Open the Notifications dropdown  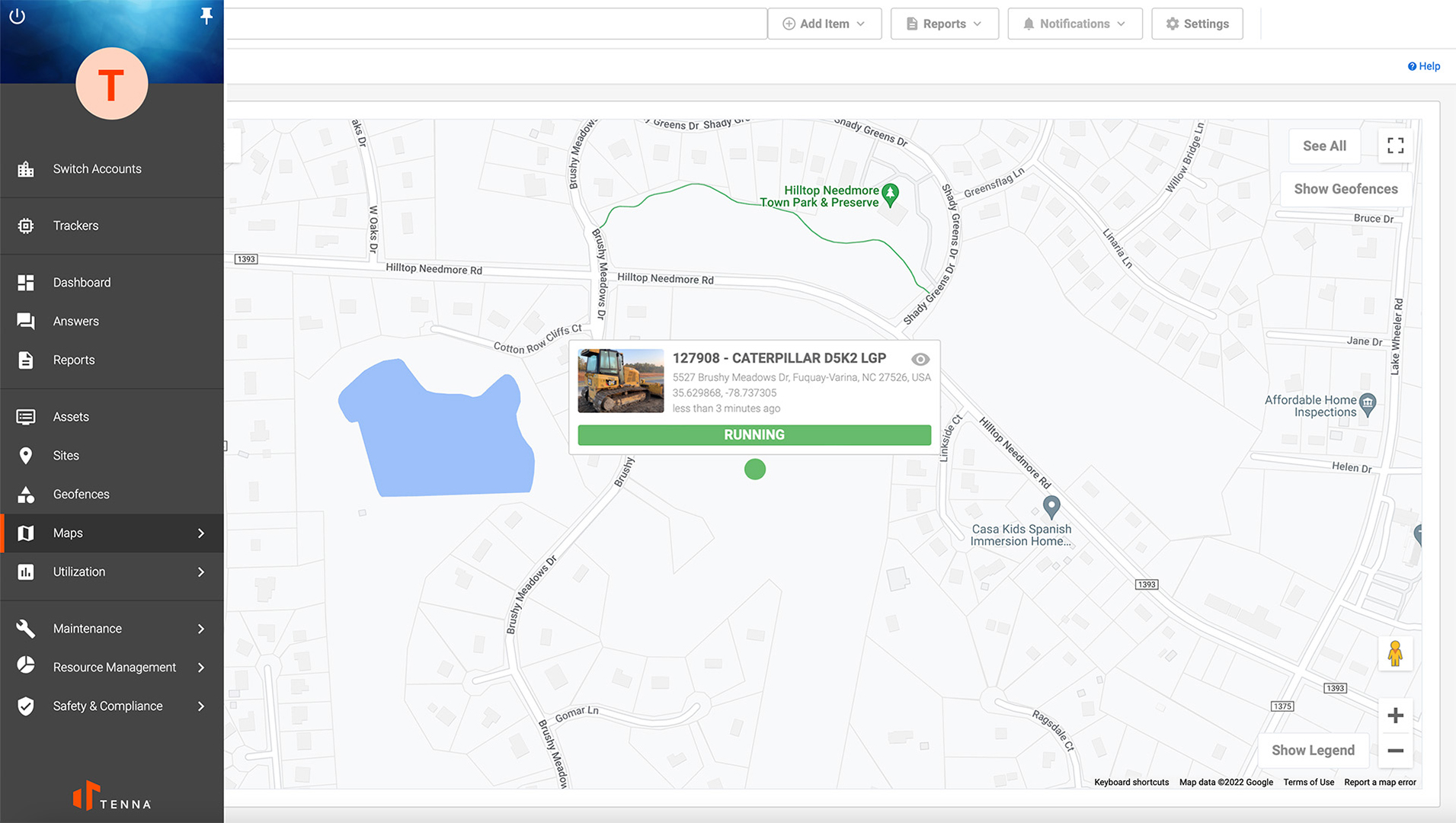click(1074, 24)
